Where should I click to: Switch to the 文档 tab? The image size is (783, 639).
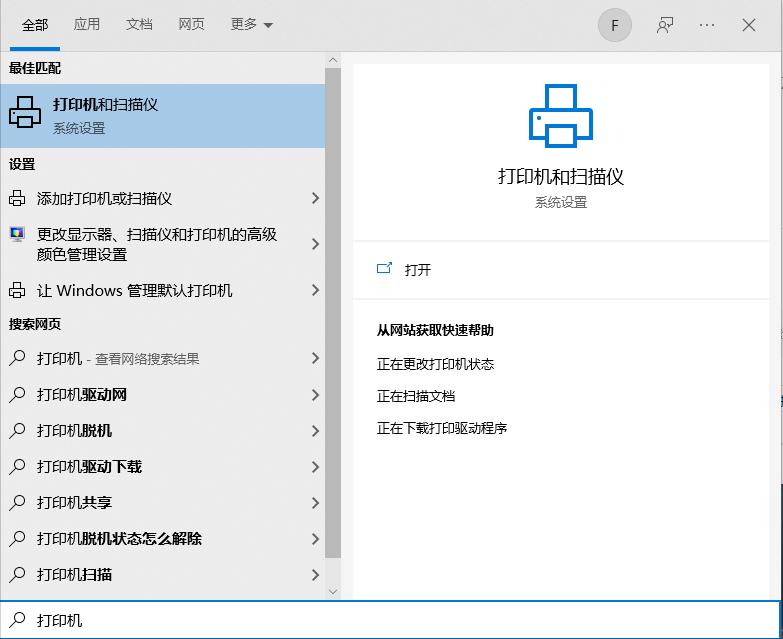tap(139, 24)
